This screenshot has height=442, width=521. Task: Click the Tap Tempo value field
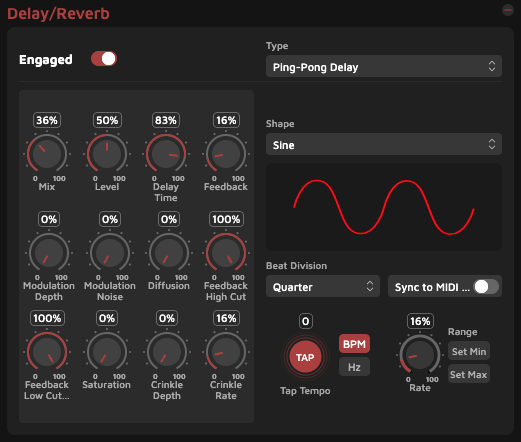coord(305,321)
